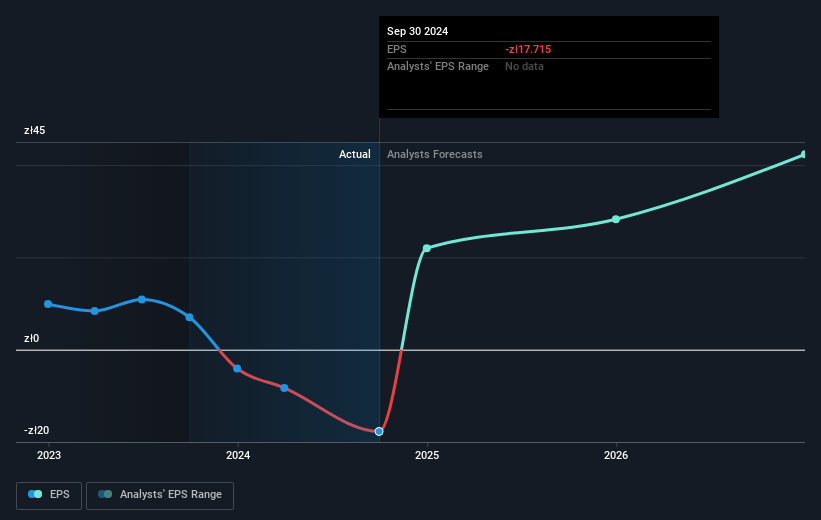Click 'Analysts' EPS Range' row label in tooltip
The width and height of the screenshot is (821, 520).
pyautogui.click(x=438, y=67)
